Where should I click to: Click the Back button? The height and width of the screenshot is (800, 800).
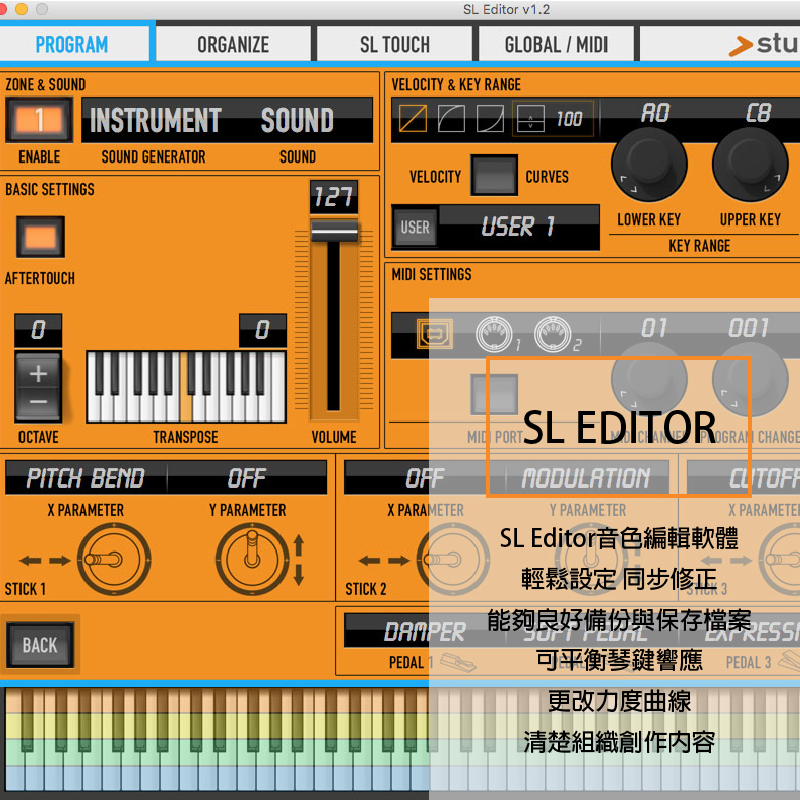click(x=40, y=646)
